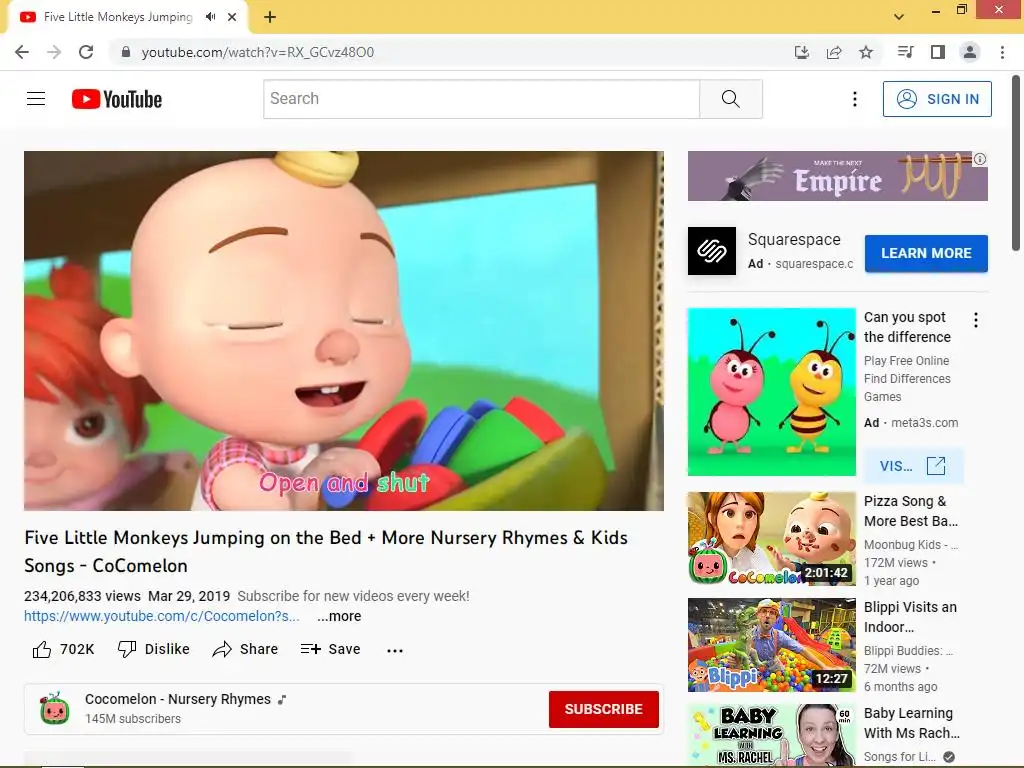Save the video to a playlist
This screenshot has height=768, width=1024.
[330, 650]
